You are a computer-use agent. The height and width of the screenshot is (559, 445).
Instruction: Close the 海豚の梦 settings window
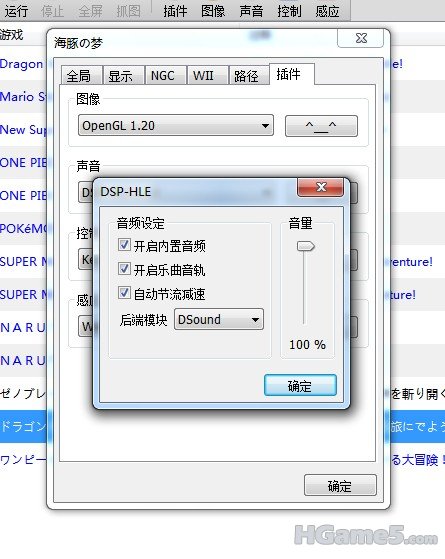pyautogui.click(x=360, y=38)
